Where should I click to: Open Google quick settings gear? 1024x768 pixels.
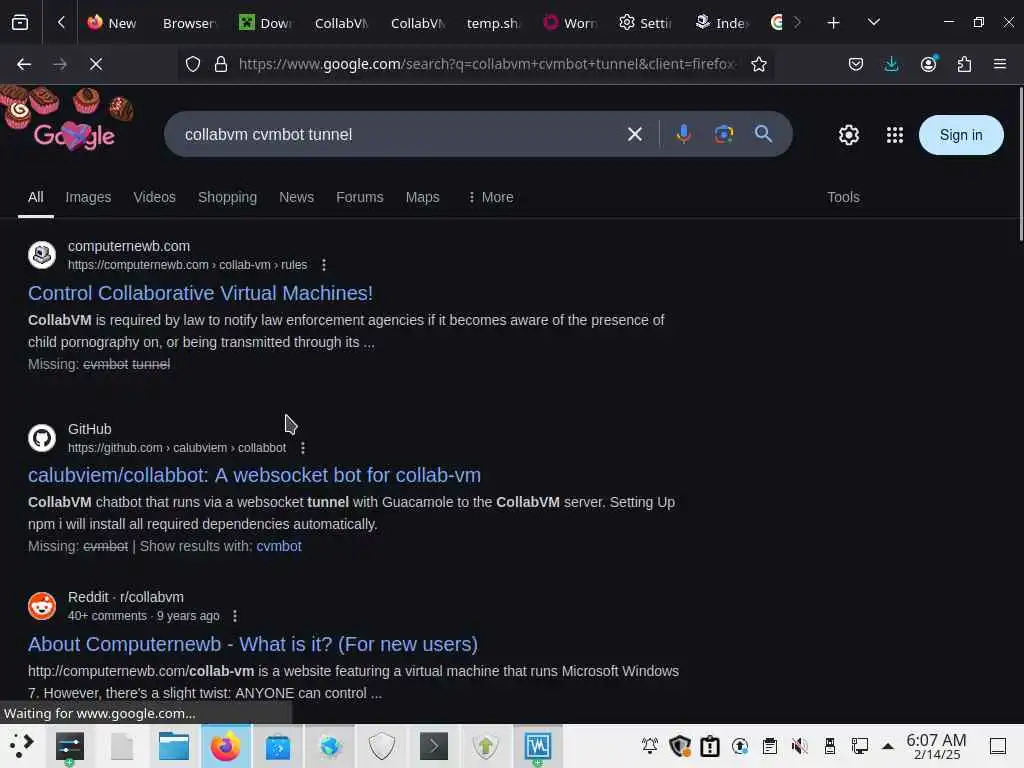click(848, 135)
